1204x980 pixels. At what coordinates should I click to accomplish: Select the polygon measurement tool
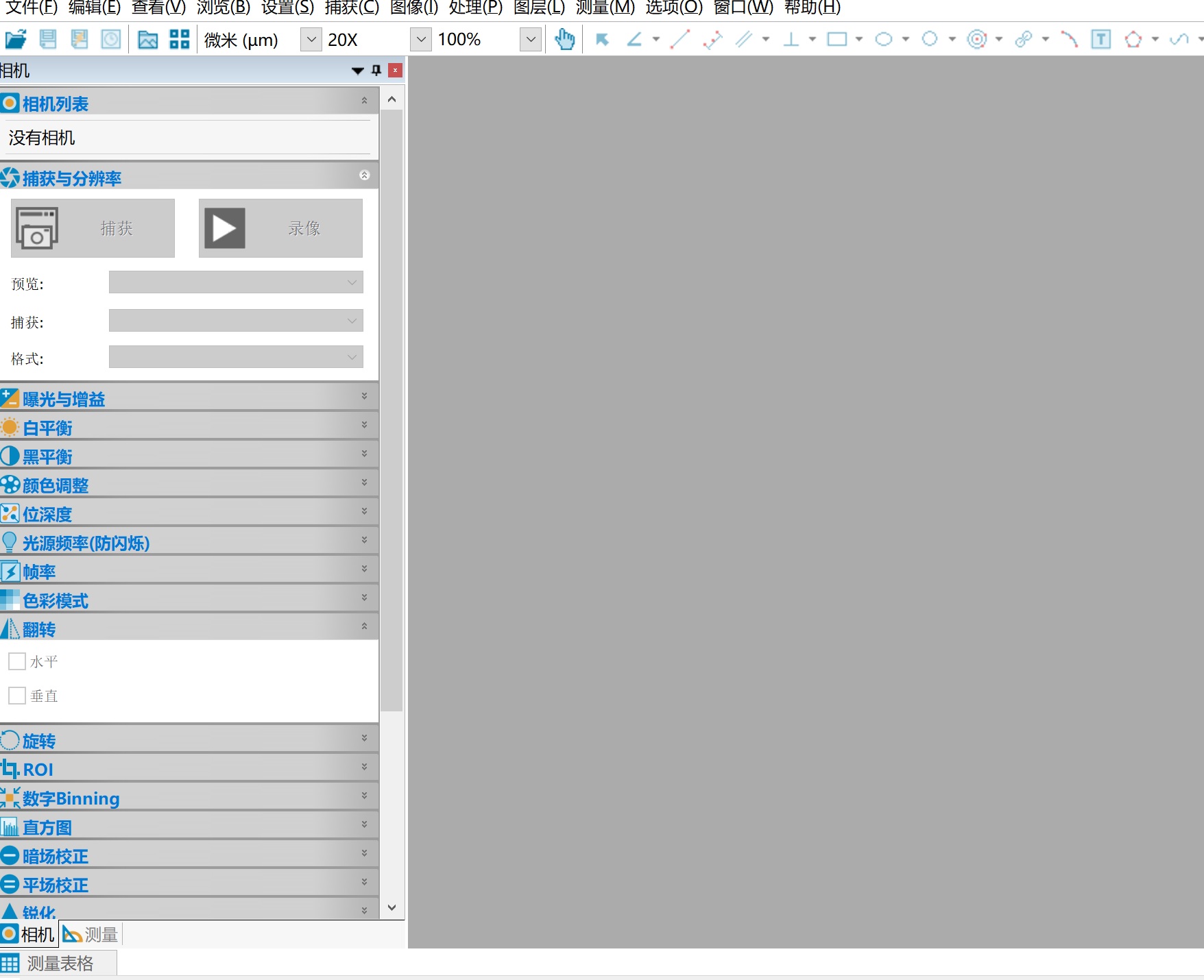tap(1133, 40)
